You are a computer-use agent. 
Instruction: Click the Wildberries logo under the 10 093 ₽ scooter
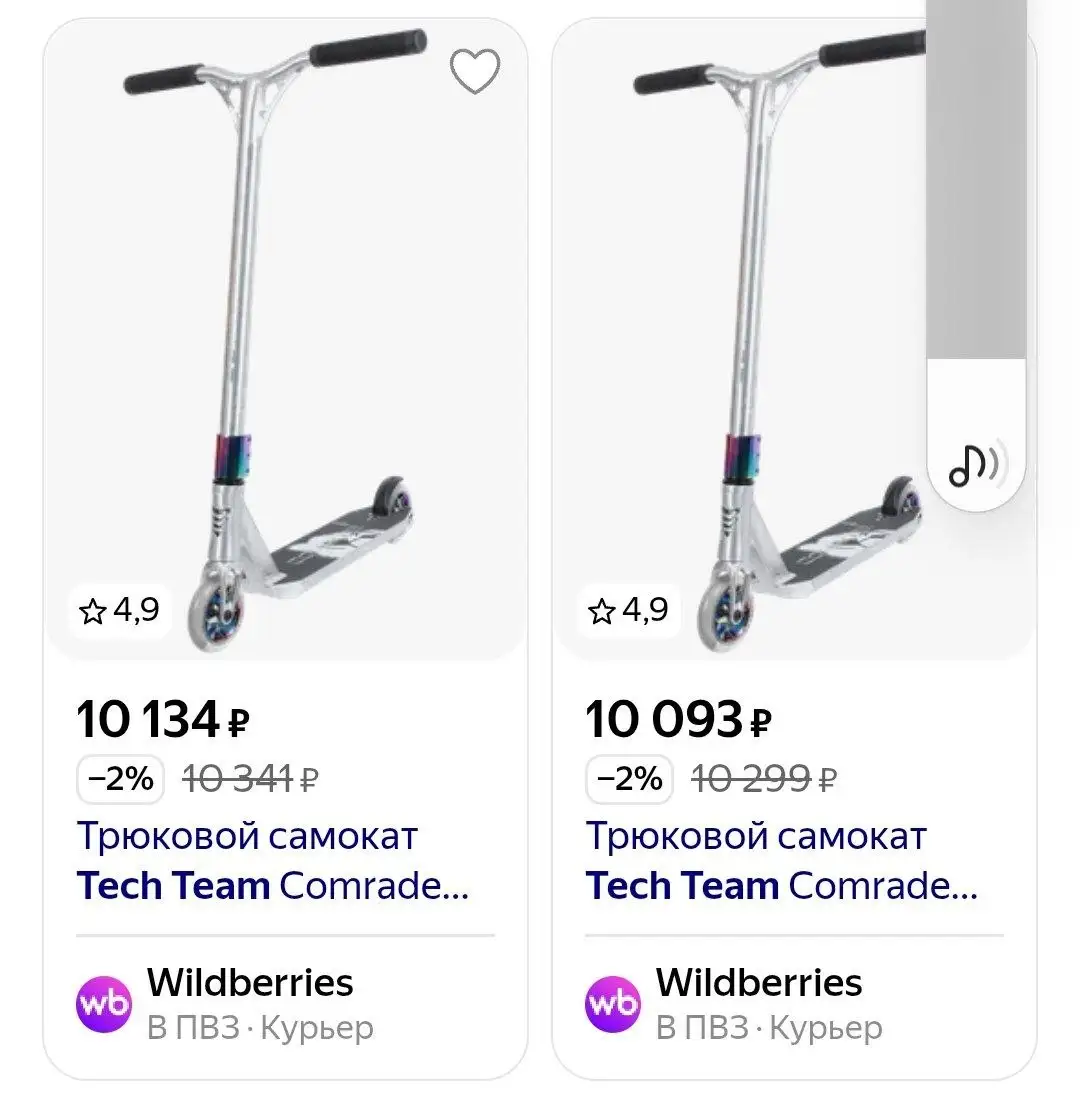(x=613, y=1003)
